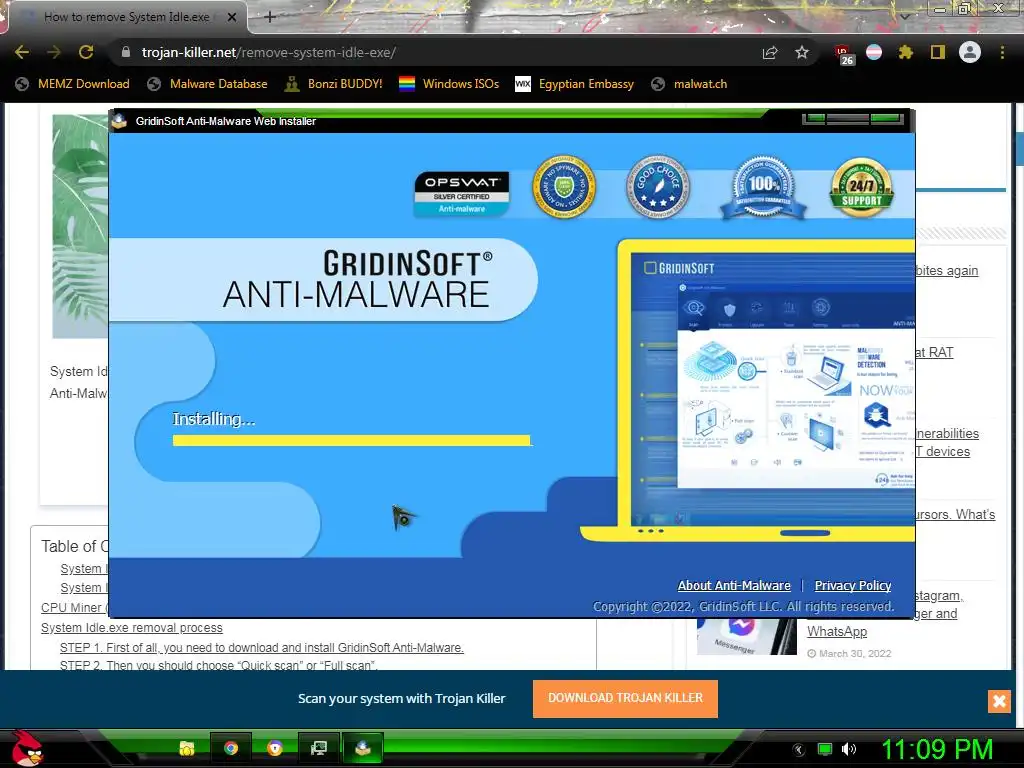
Task: Open the Windows ISOs bookmark
Action: [x=449, y=84]
